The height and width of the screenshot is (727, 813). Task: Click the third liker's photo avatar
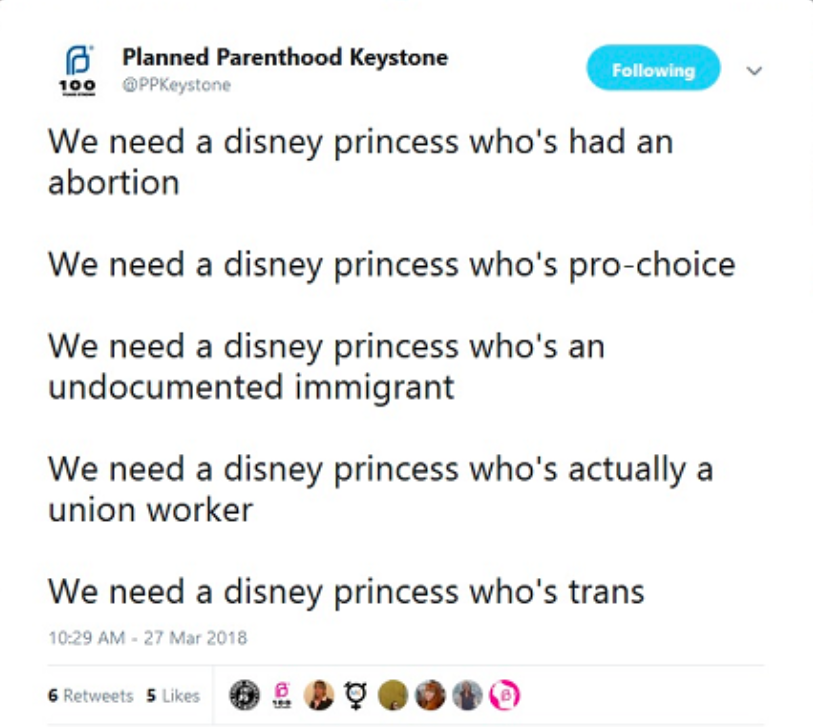tap(319, 695)
